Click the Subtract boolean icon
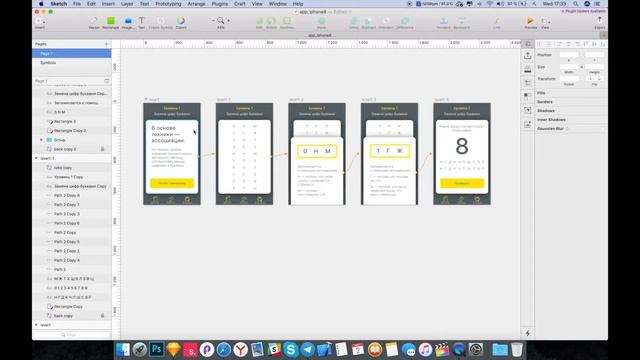 (369, 22)
